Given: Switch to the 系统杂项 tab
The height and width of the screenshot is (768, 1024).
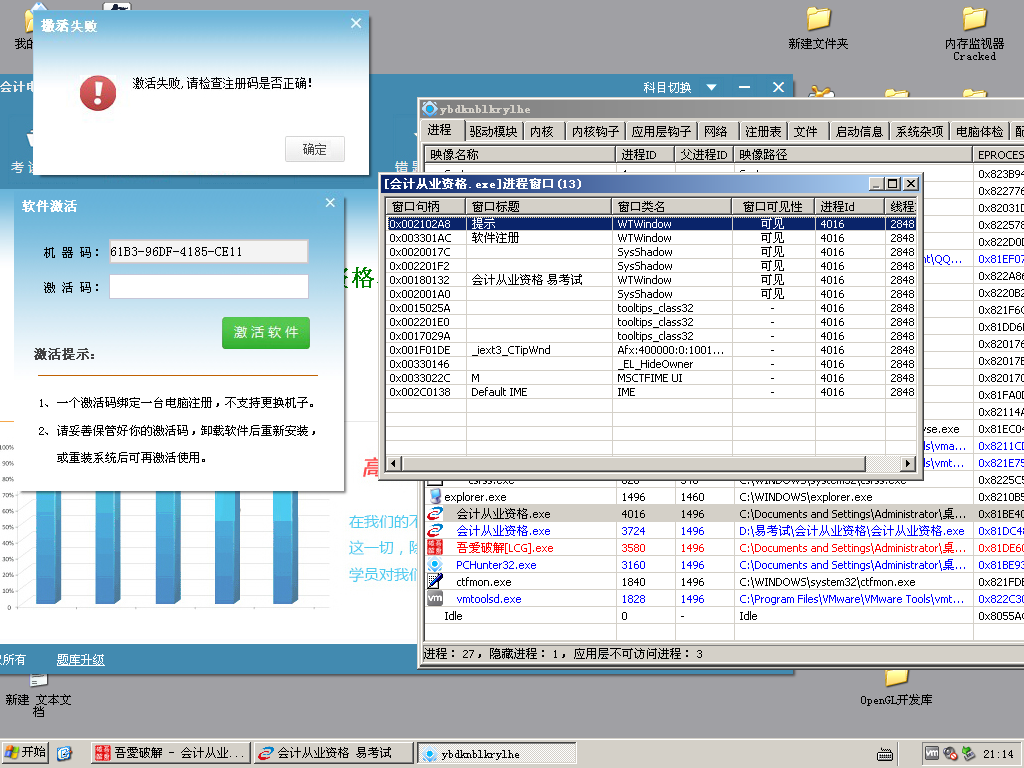Looking at the screenshot, I should 920,131.
